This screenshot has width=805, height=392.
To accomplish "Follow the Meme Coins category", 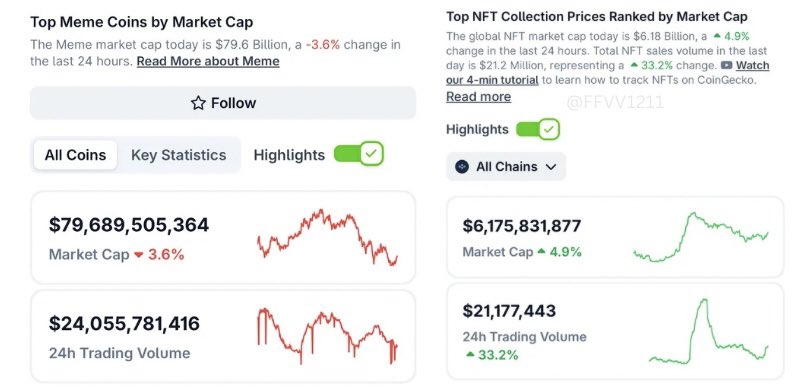I will (223, 103).
